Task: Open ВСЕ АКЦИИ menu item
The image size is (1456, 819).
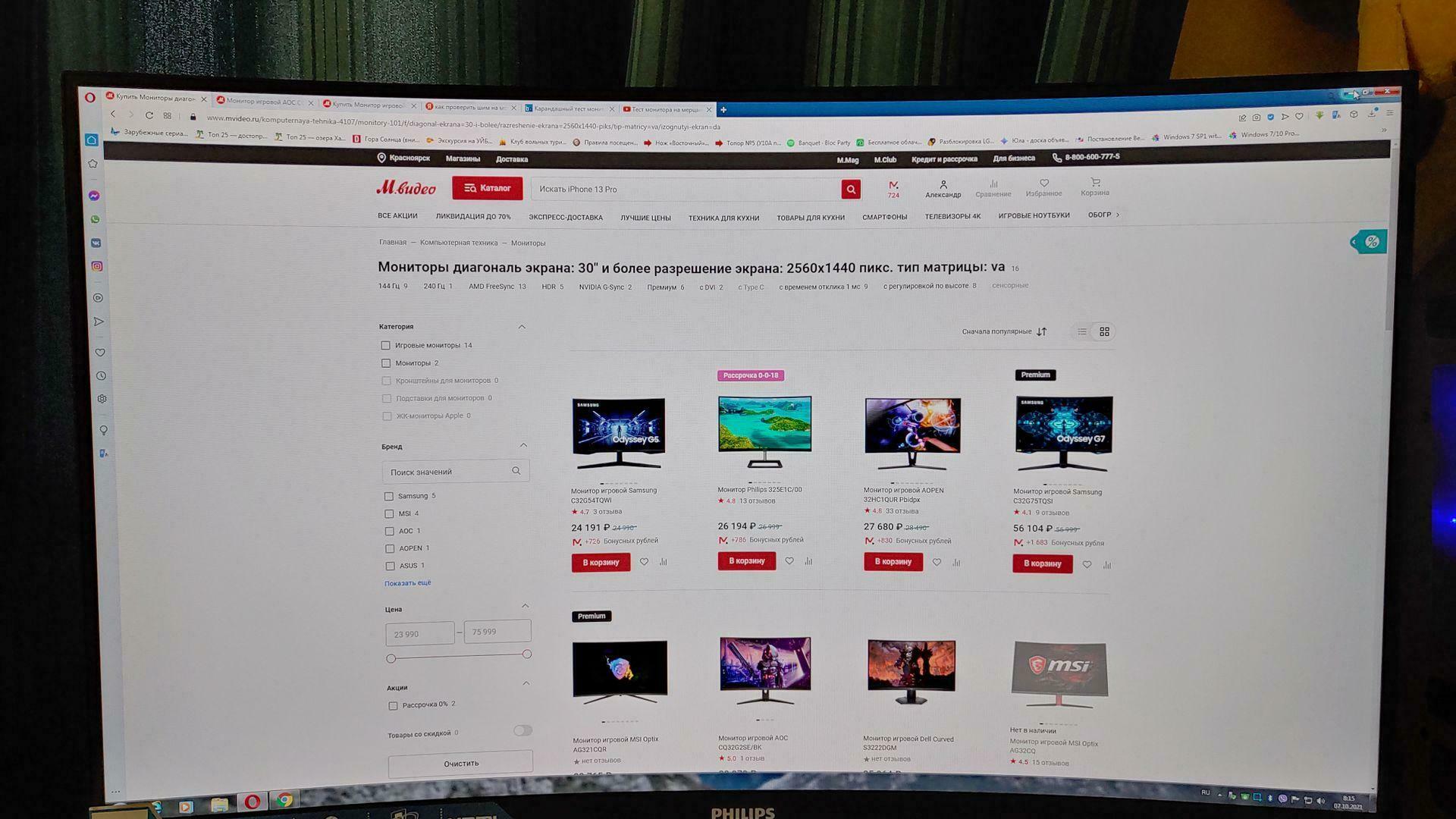Action: pyautogui.click(x=397, y=216)
